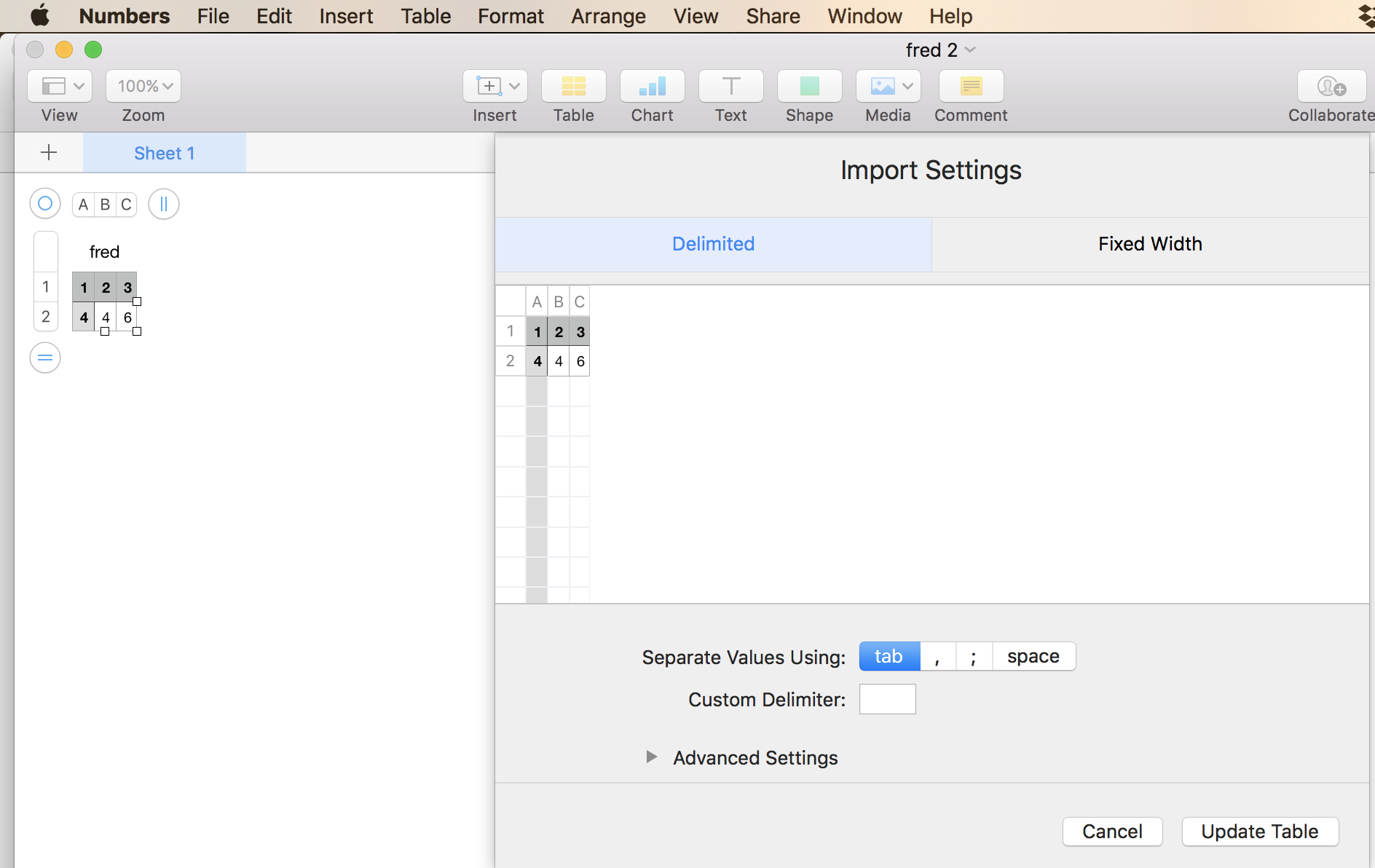Screen dimensions: 1375x868
Task: Click the add-column handle on table
Action: [x=164, y=204]
